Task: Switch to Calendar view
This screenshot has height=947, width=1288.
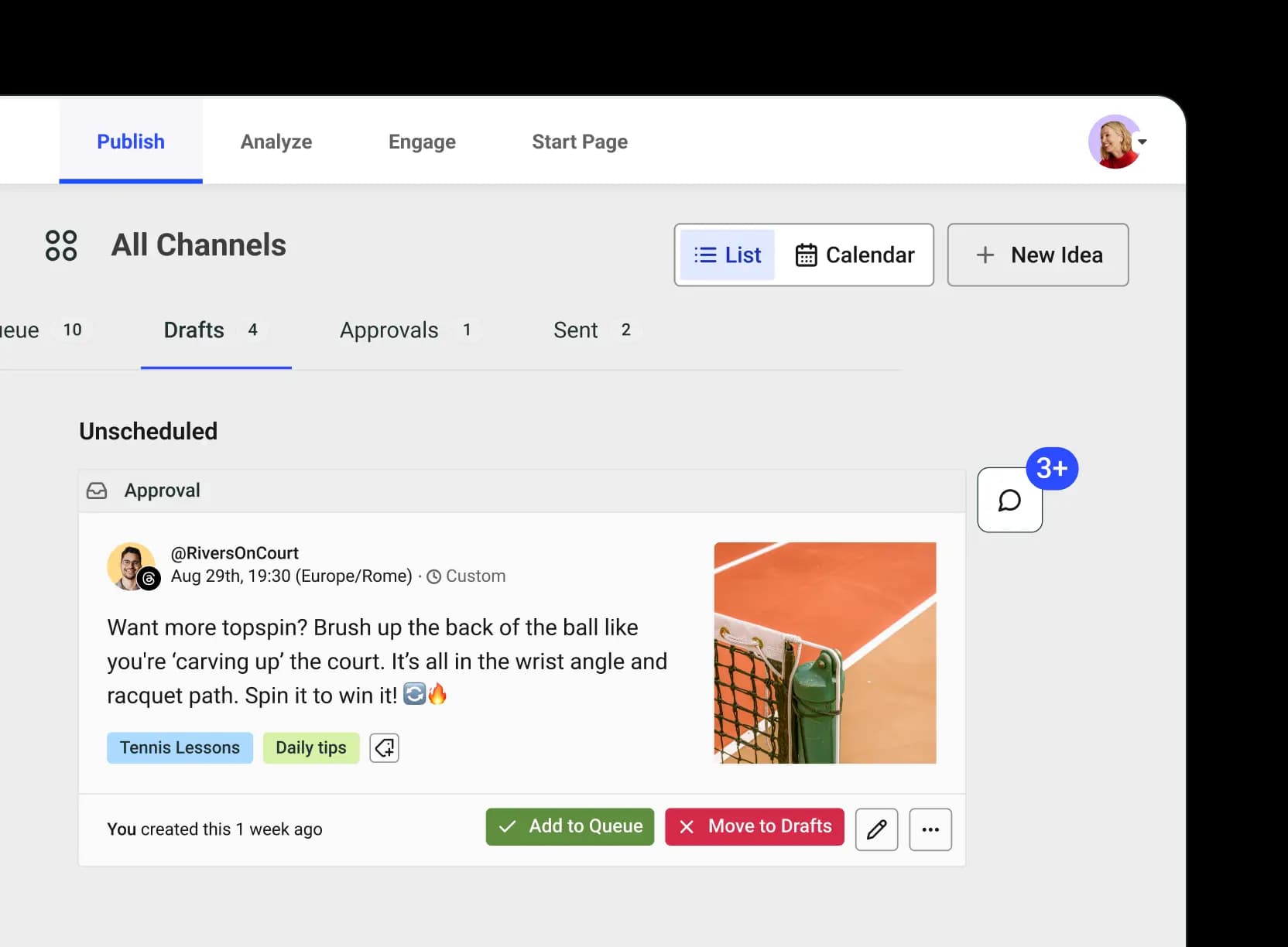Action: pyautogui.click(x=855, y=255)
